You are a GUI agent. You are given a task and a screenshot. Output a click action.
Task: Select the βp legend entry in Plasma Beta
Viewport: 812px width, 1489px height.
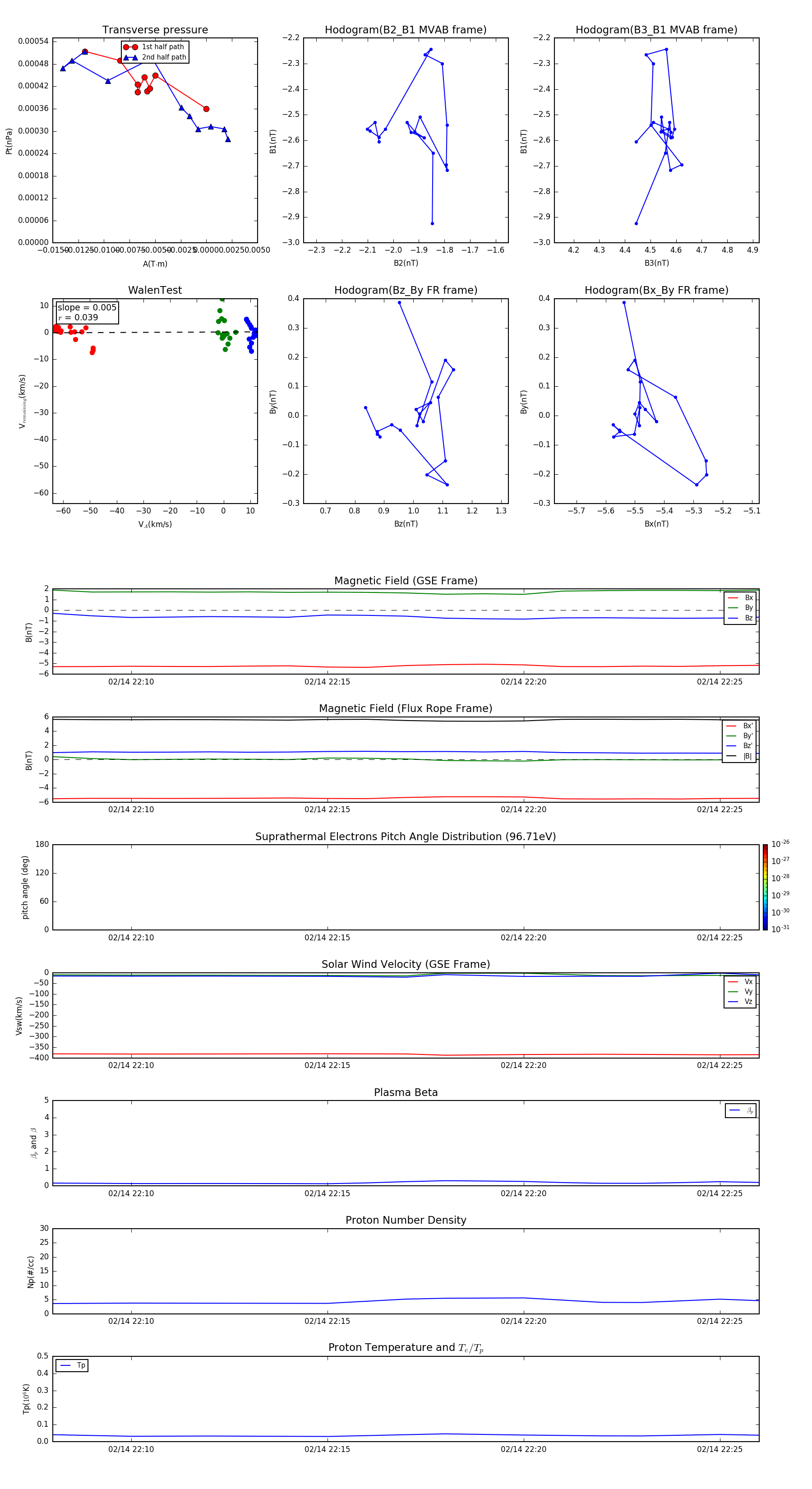741,1110
